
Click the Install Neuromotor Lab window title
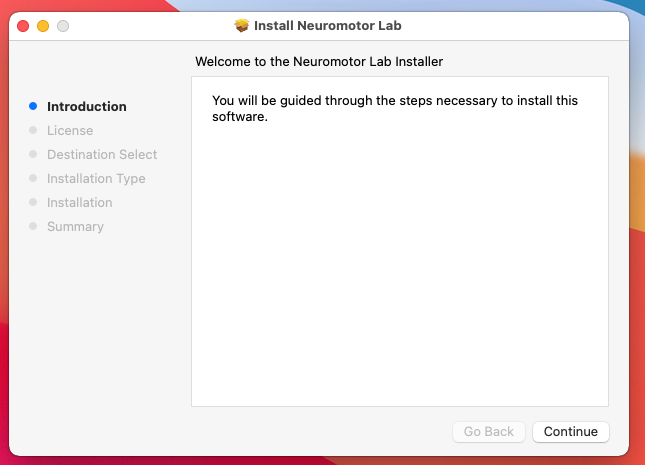tap(327, 26)
